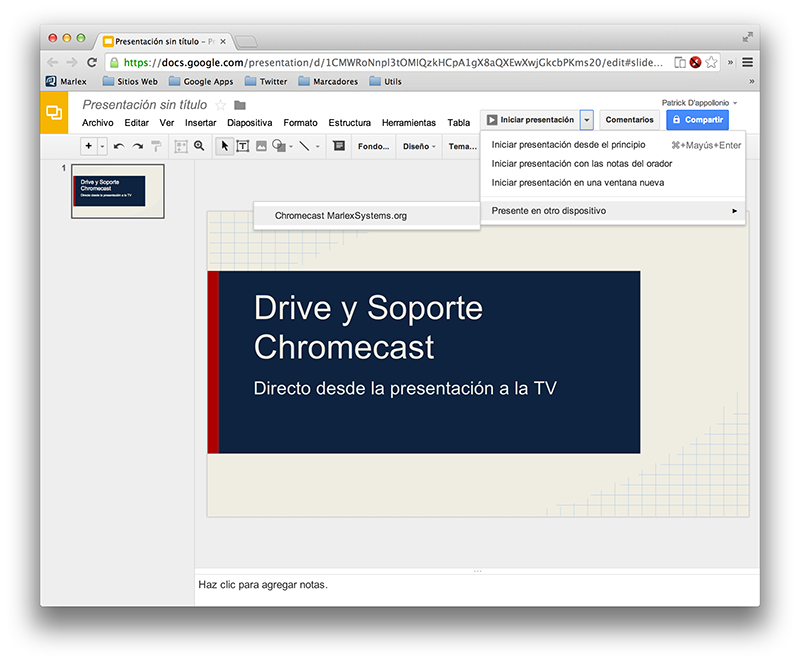This screenshot has width=800, height=662.
Task: Redo the last action
Action: 138,146
